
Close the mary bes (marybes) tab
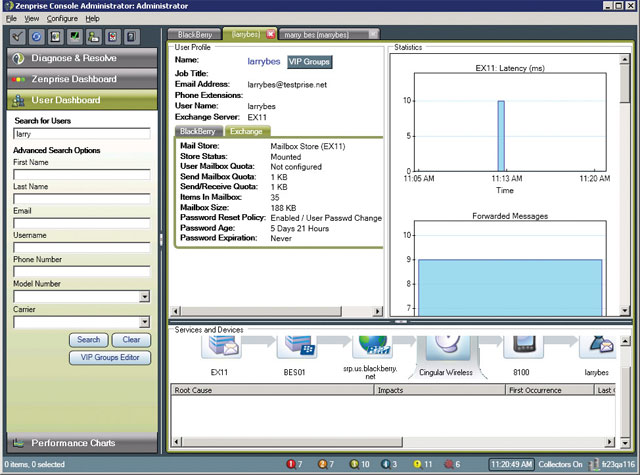(373, 34)
